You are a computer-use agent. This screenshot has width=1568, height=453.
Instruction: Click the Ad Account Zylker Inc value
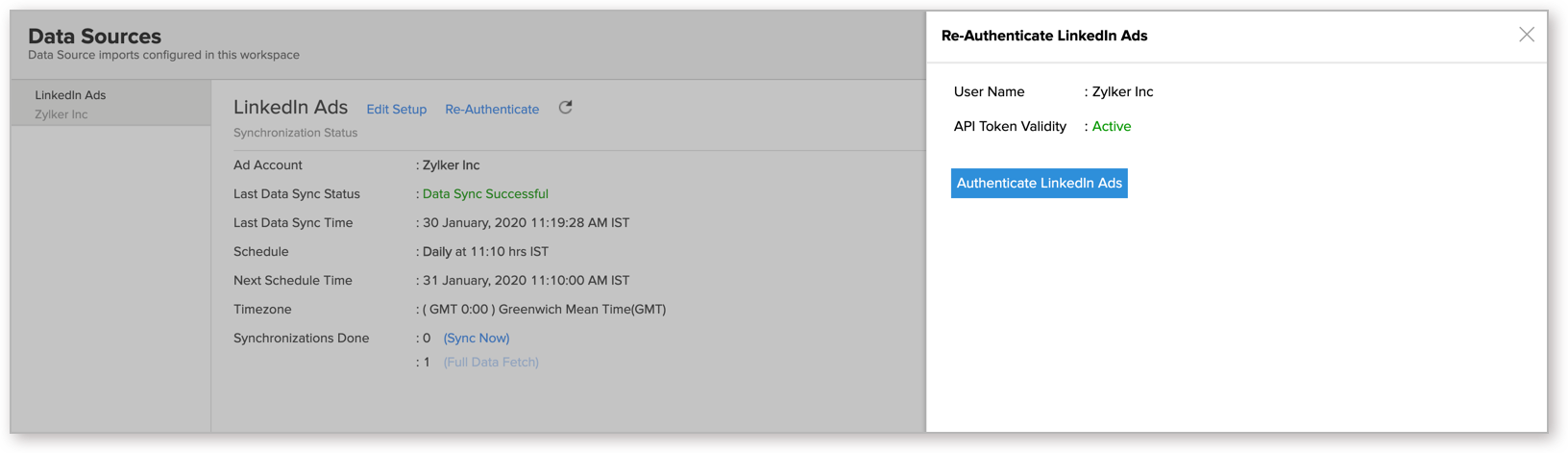point(451,165)
